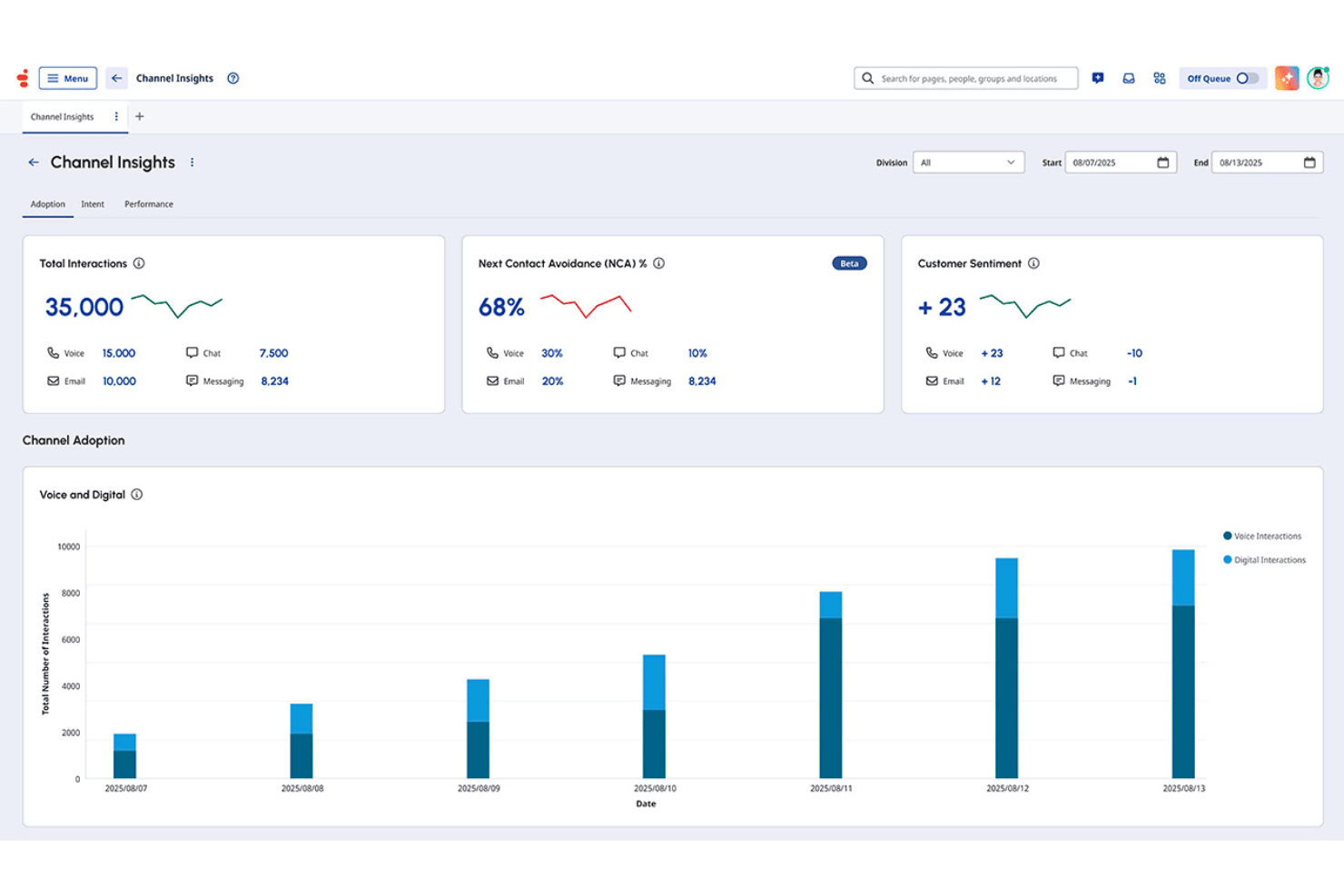Add a new workspace tab
Viewport: 1344px width, 896px height.
(140, 116)
